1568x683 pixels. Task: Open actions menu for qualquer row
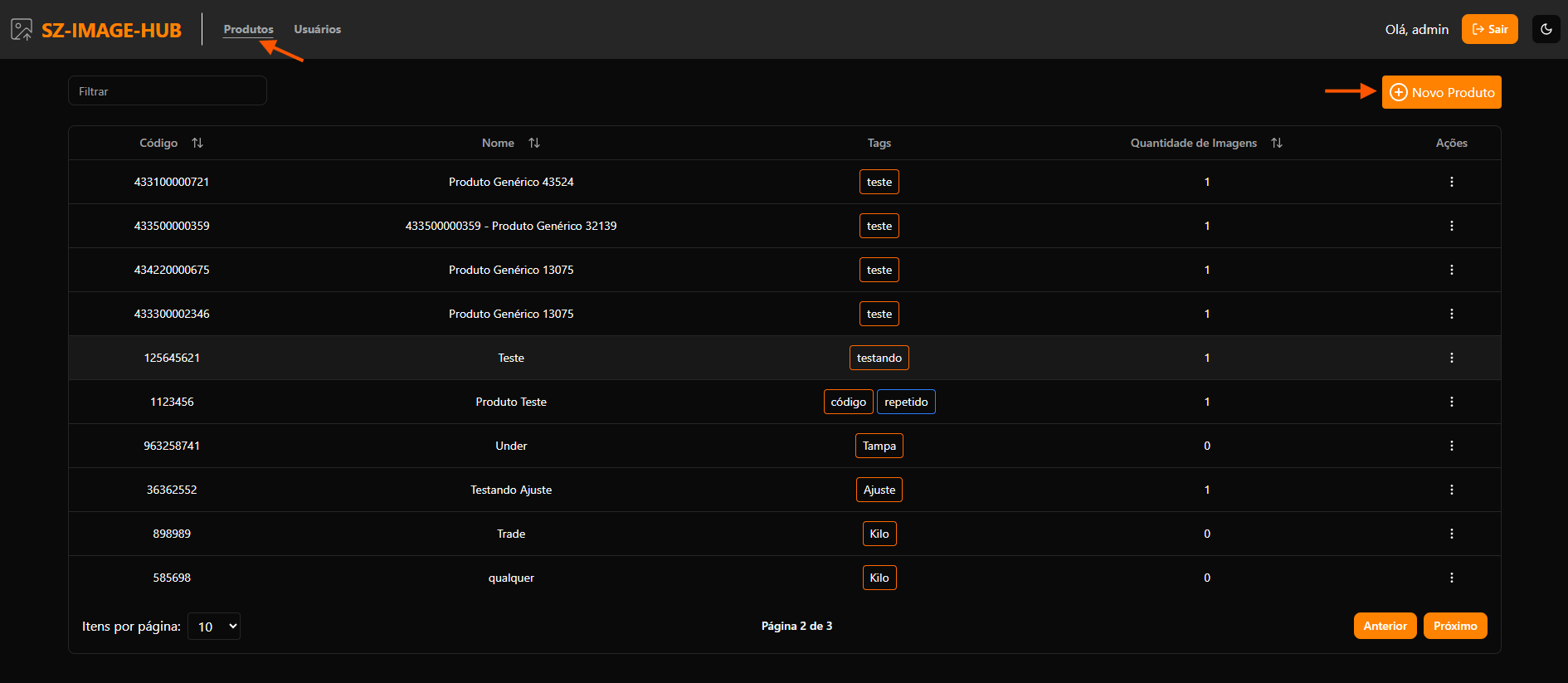point(1451,578)
